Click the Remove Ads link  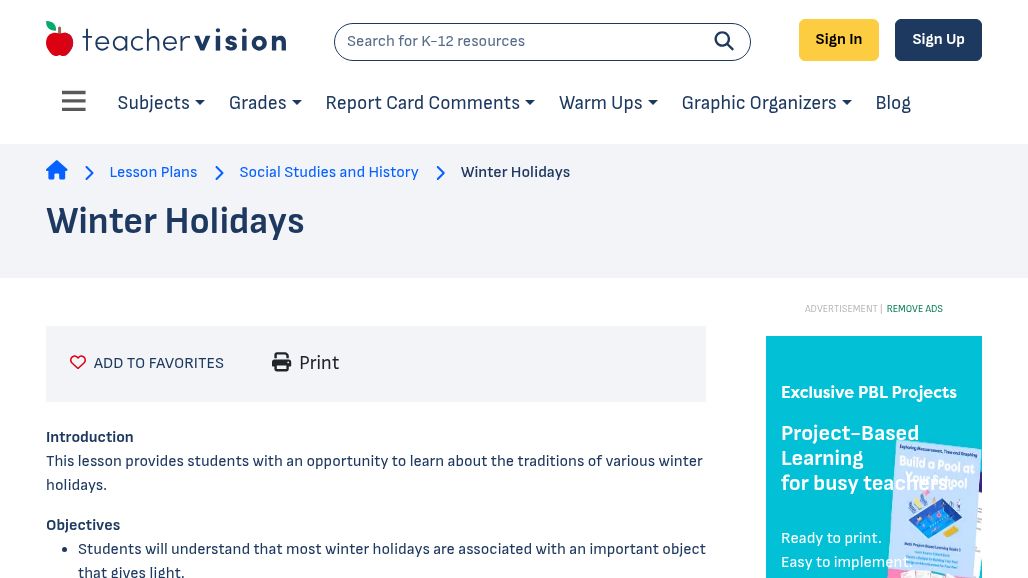914,309
